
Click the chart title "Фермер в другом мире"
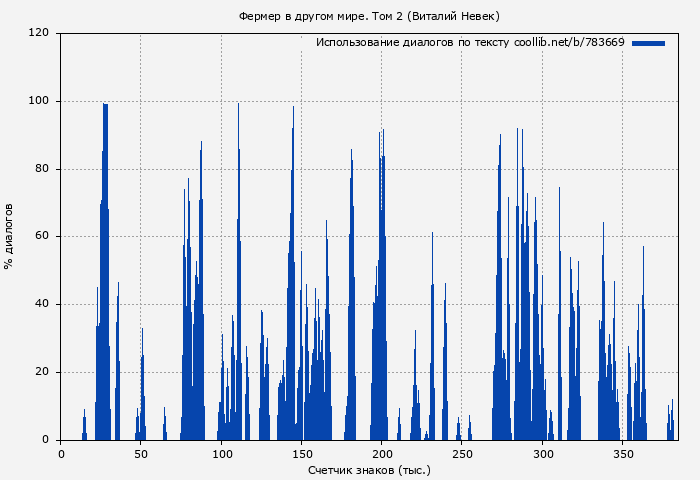click(x=369, y=16)
